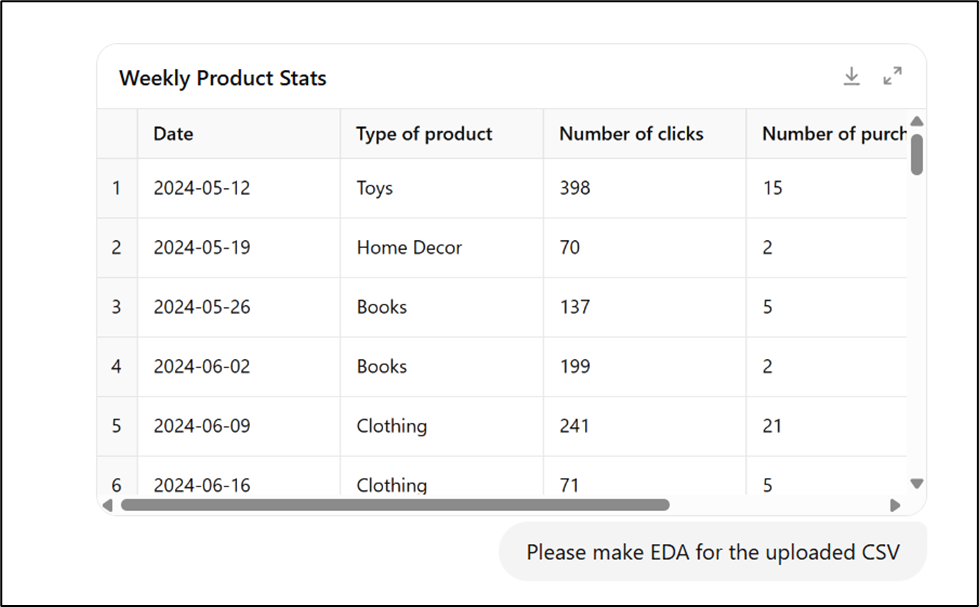This screenshot has width=979, height=607.
Task: Download the Weekly Product Stats table
Action: coord(852,76)
